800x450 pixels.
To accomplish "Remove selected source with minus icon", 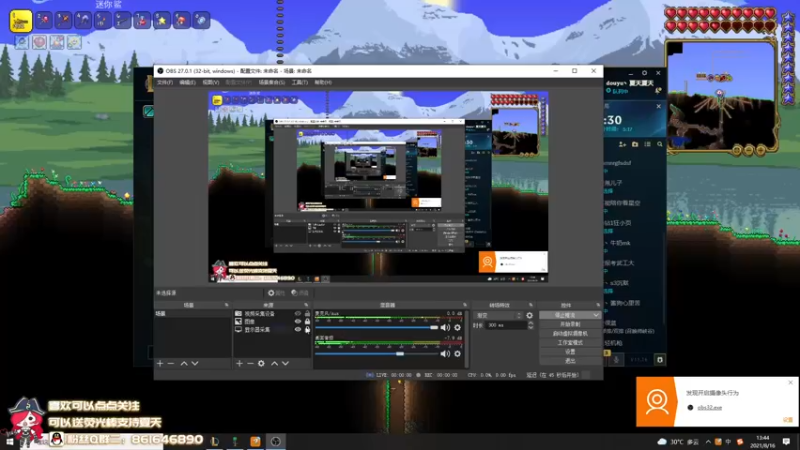I will (250, 363).
